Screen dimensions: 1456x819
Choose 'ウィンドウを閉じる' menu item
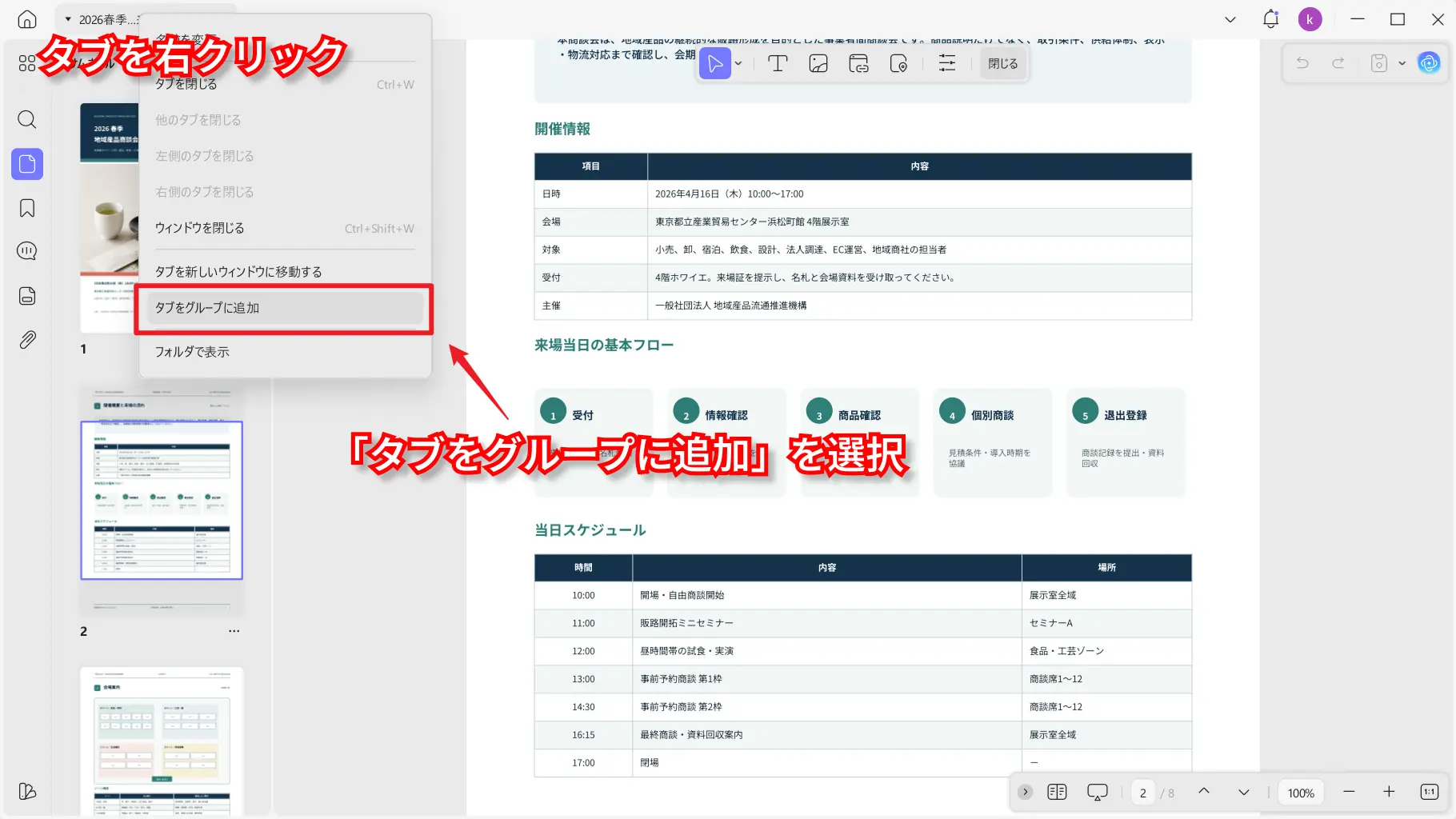coord(285,228)
